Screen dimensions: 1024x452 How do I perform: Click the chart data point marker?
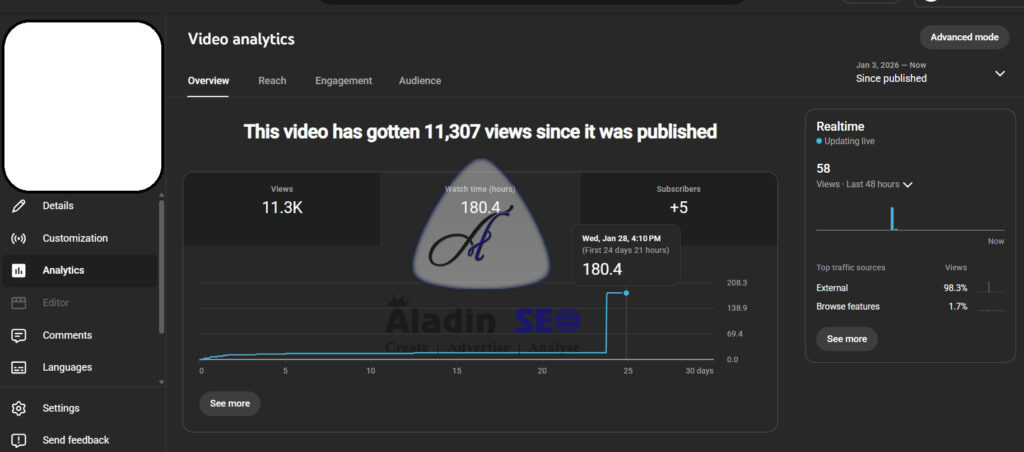(x=626, y=293)
